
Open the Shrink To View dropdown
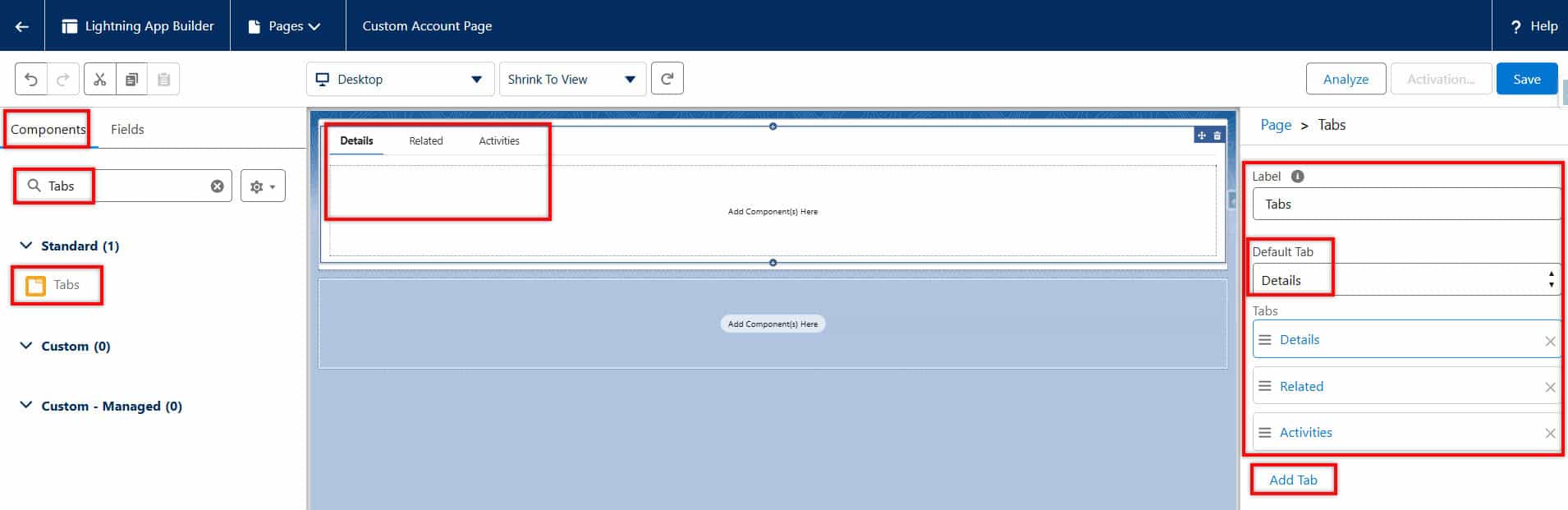pyautogui.click(x=572, y=80)
